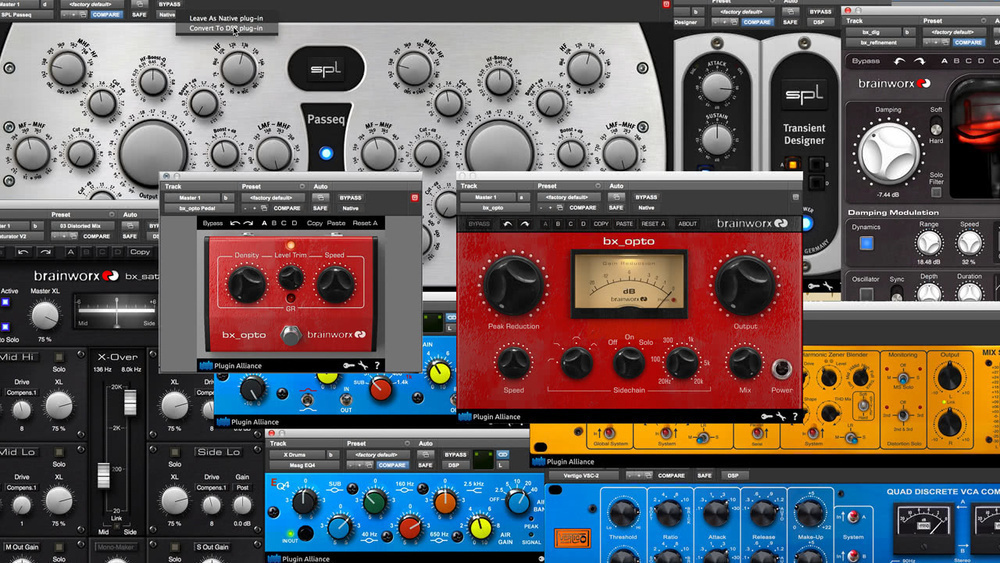Click Vertigo logo badge on blue VSC-2 panel
Screen dimensions: 1000x563
pyautogui.click(x=572, y=538)
